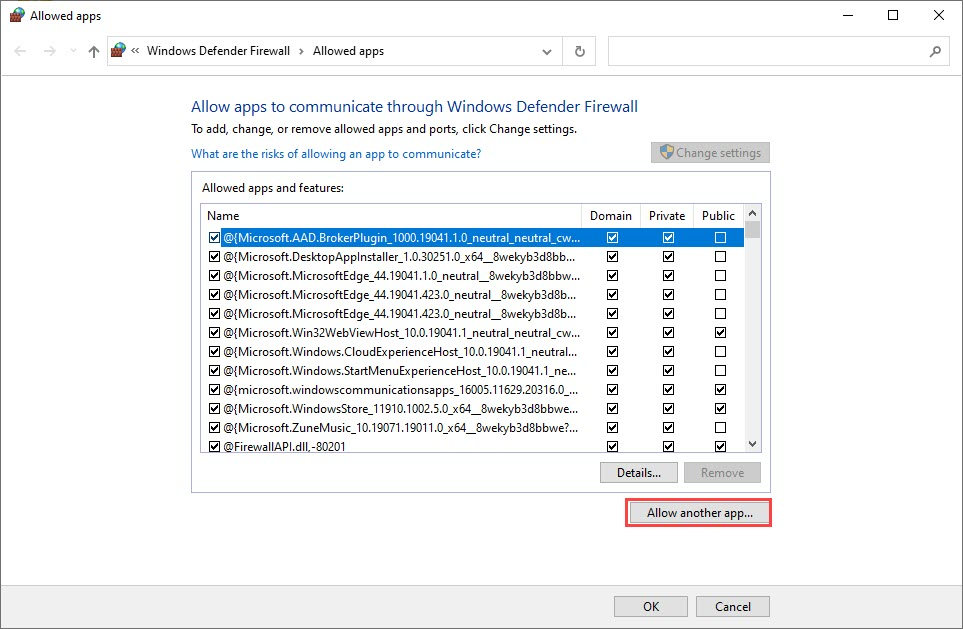Go up one level with Up arrow

point(93,52)
